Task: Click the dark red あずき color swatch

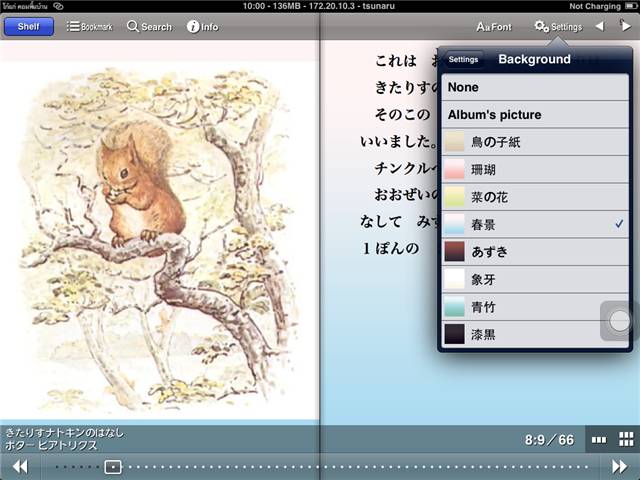Action: [x=454, y=252]
